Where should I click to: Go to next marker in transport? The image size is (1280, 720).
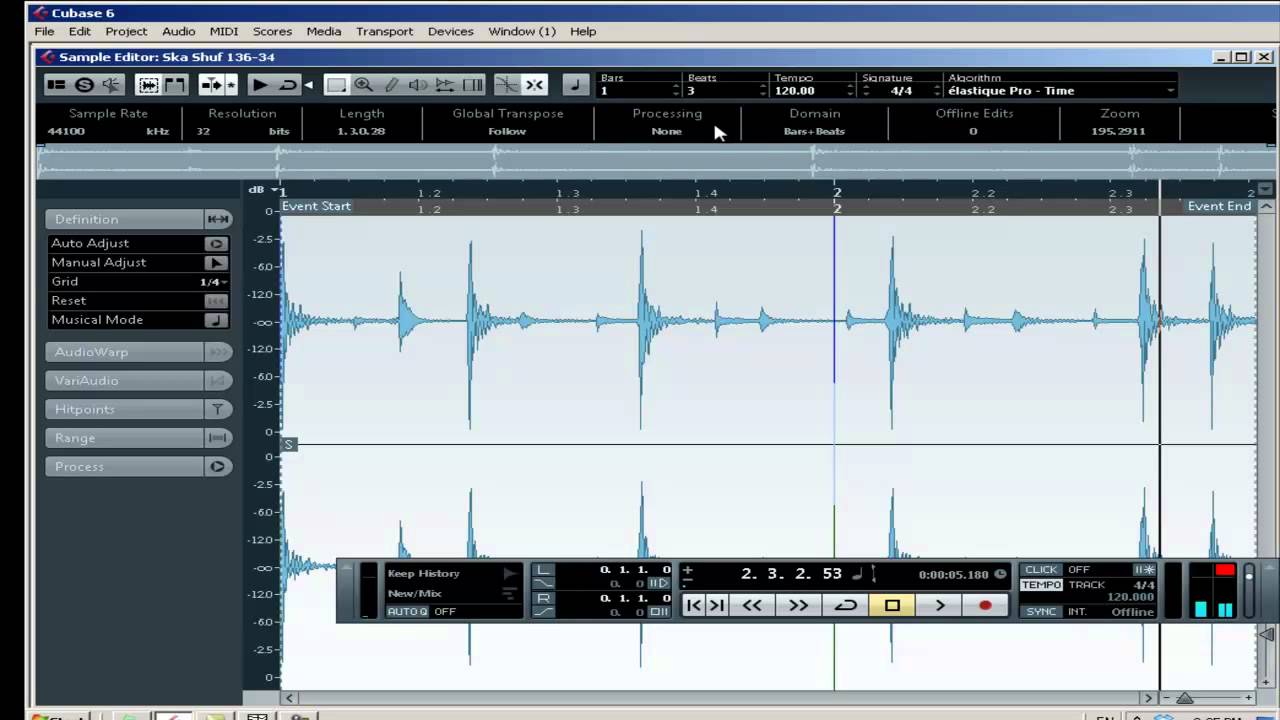click(x=717, y=605)
